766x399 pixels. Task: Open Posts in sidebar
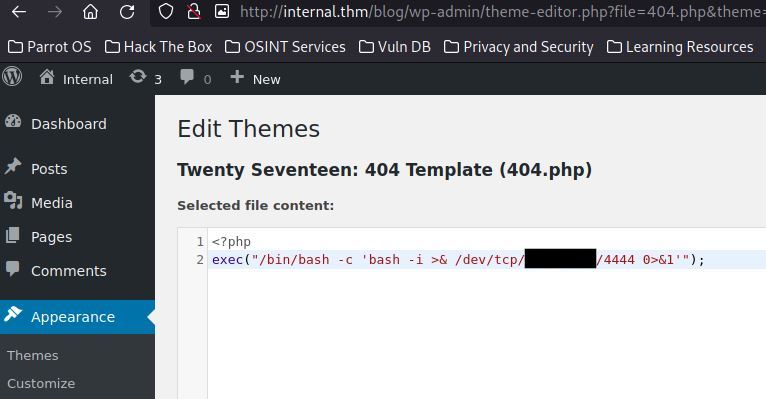click(x=49, y=169)
